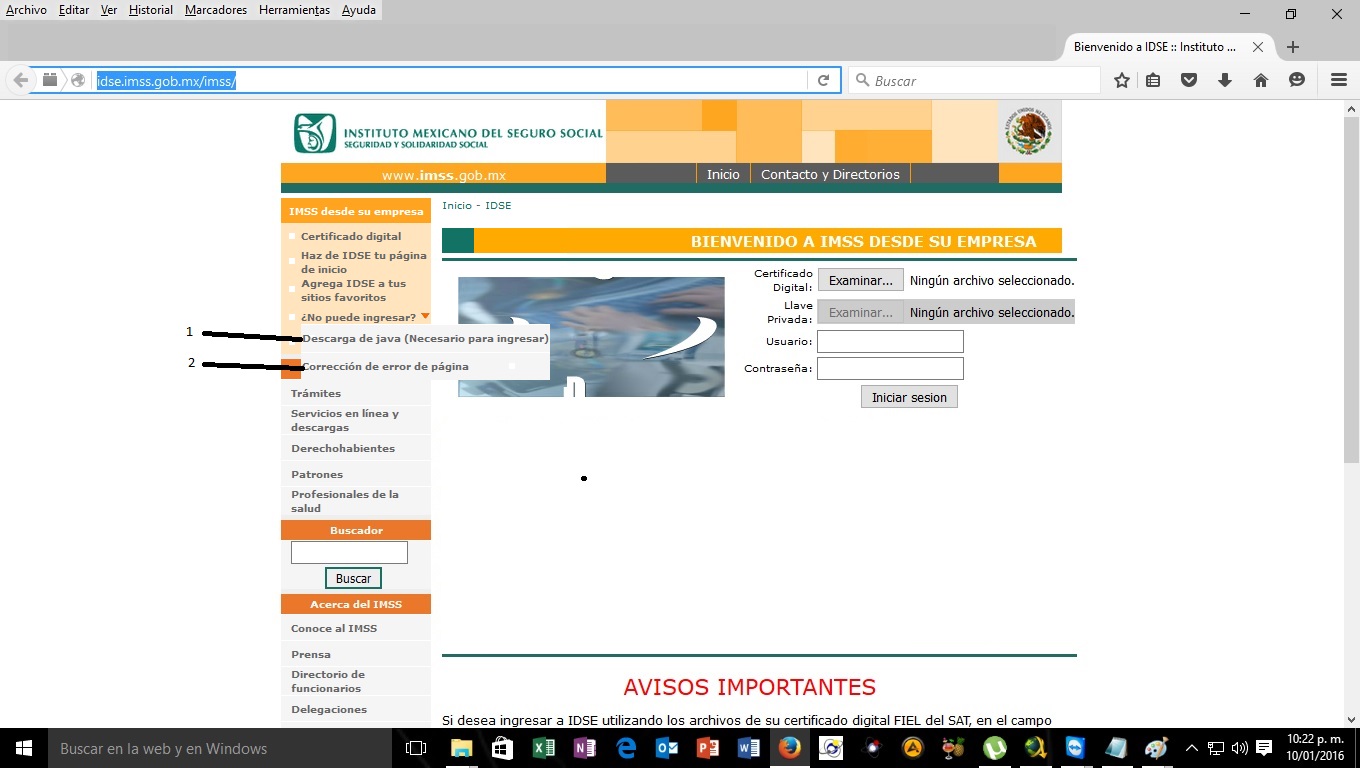Reload the page with the refresh icon
Image resolution: width=1360 pixels, height=768 pixels.
[823, 81]
